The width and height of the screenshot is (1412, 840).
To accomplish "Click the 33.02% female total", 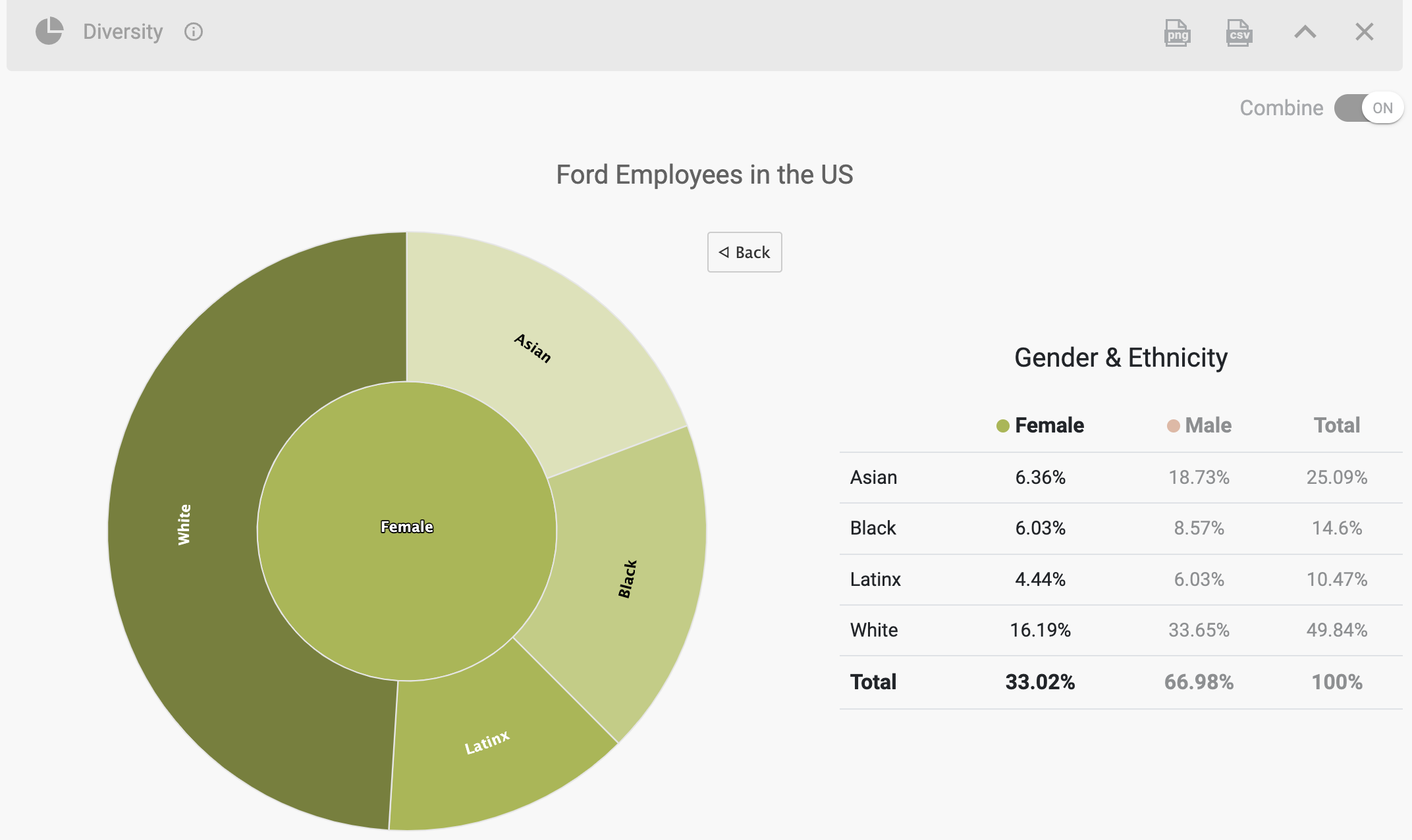I will [x=1040, y=682].
